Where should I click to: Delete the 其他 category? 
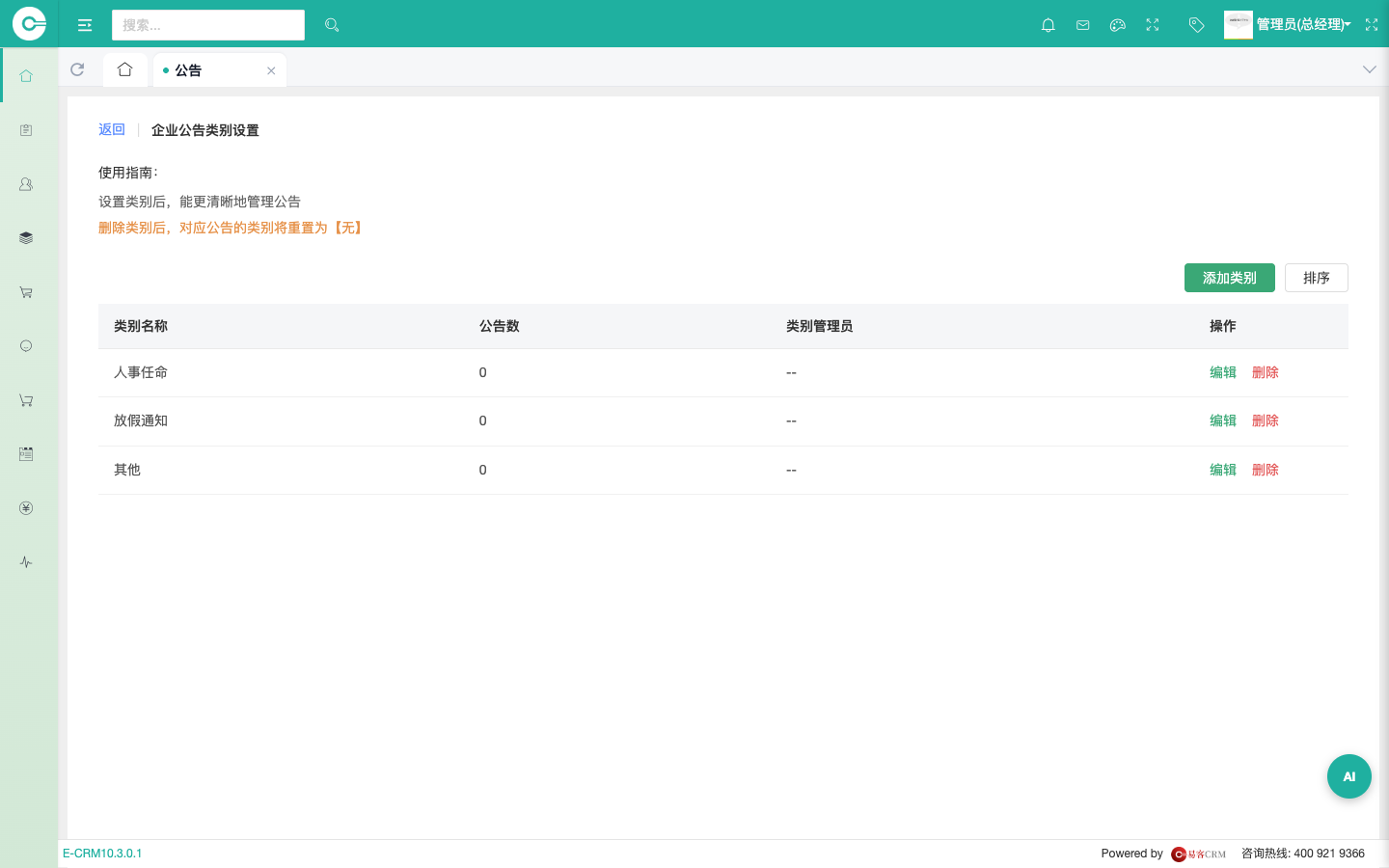point(1266,470)
